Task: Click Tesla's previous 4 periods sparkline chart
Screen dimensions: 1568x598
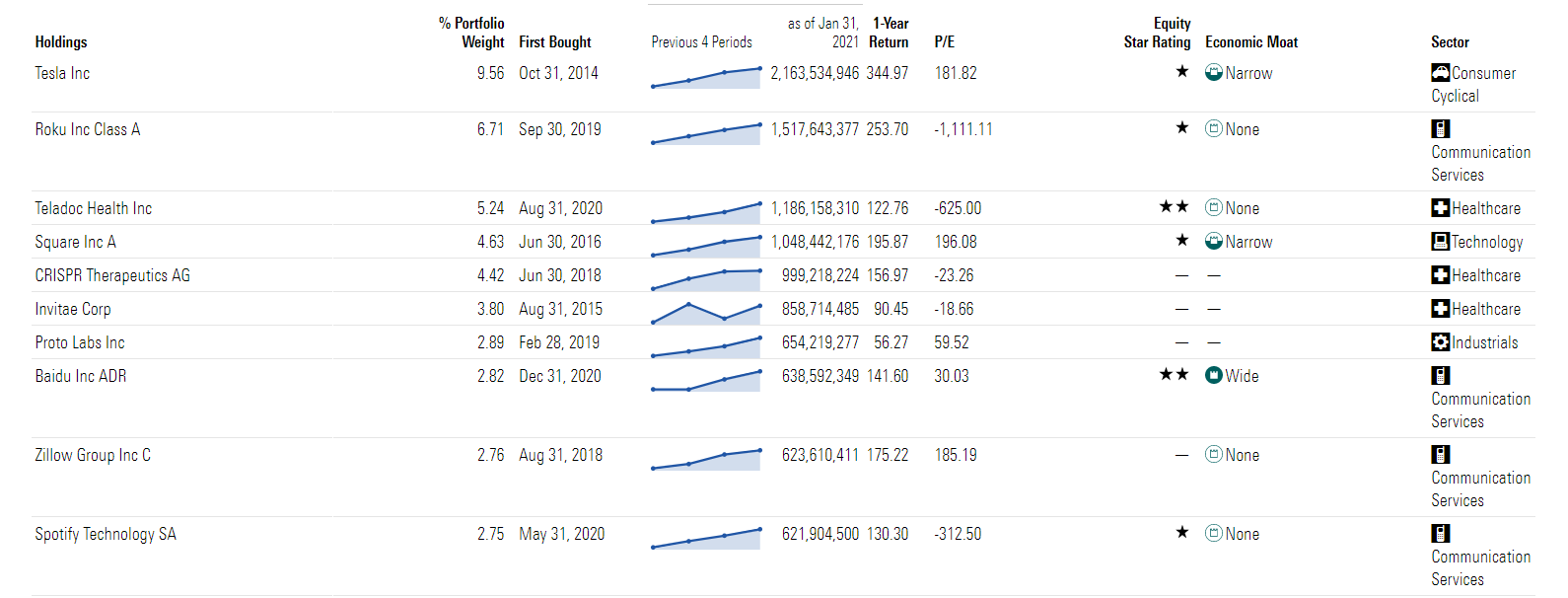Action: coord(705,77)
